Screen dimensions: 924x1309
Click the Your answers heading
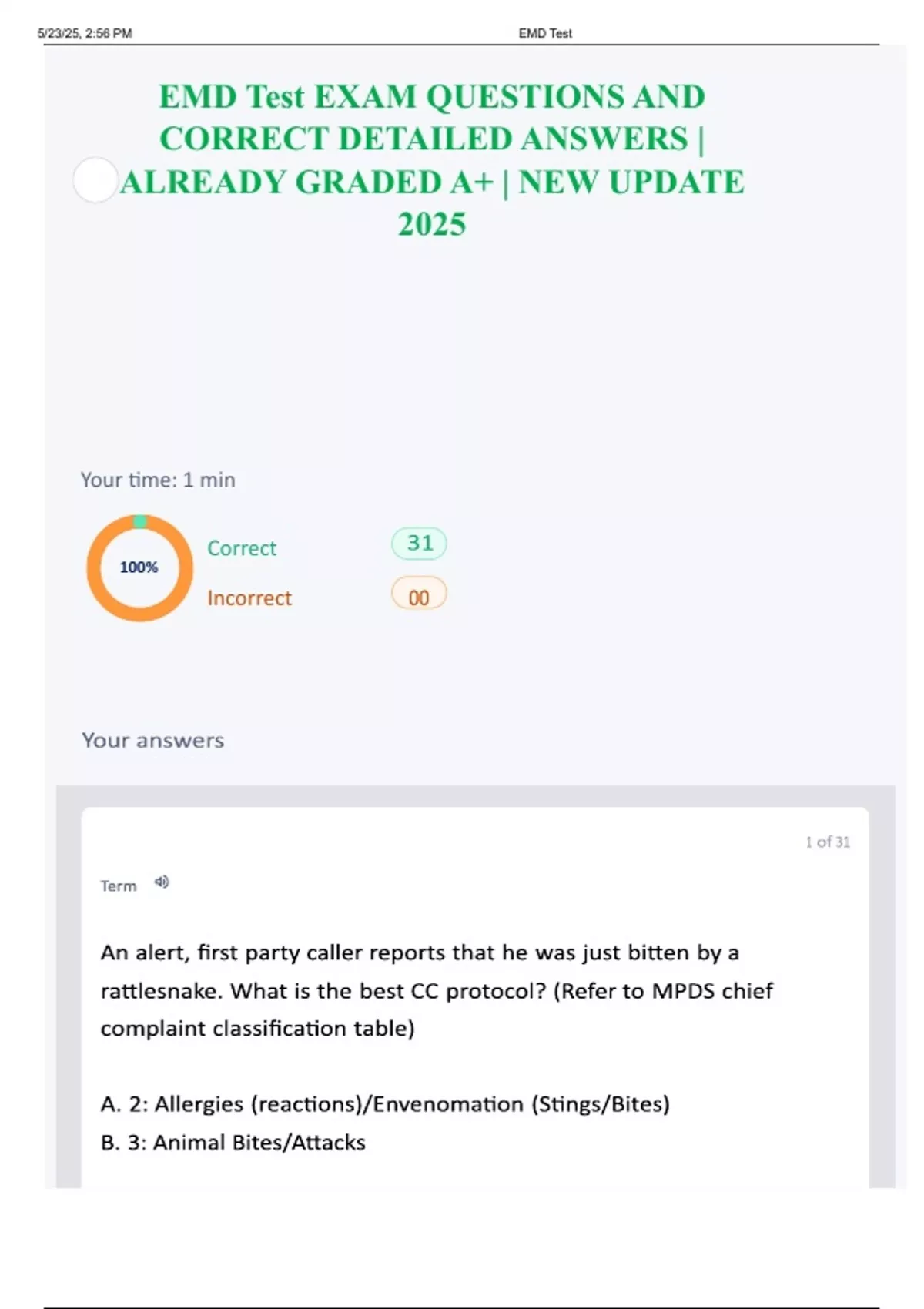(x=153, y=741)
